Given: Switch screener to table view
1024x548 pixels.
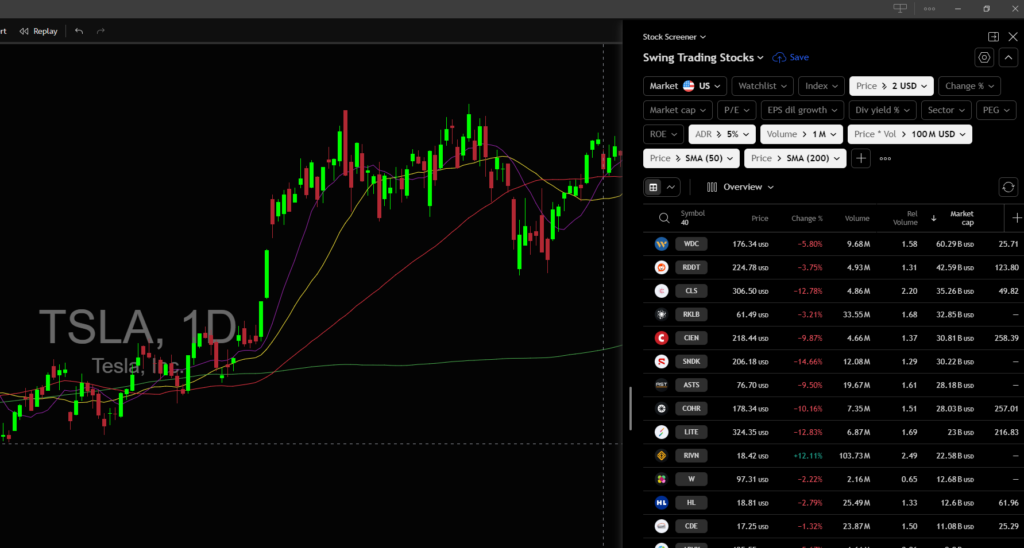Looking at the screenshot, I should pos(653,187).
